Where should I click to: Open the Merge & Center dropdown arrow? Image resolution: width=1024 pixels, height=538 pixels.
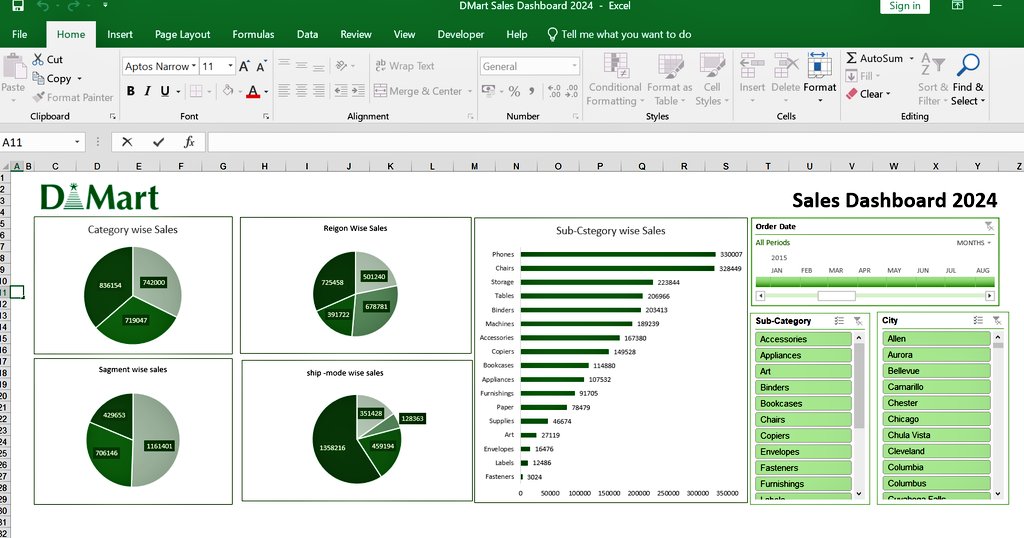pos(470,91)
